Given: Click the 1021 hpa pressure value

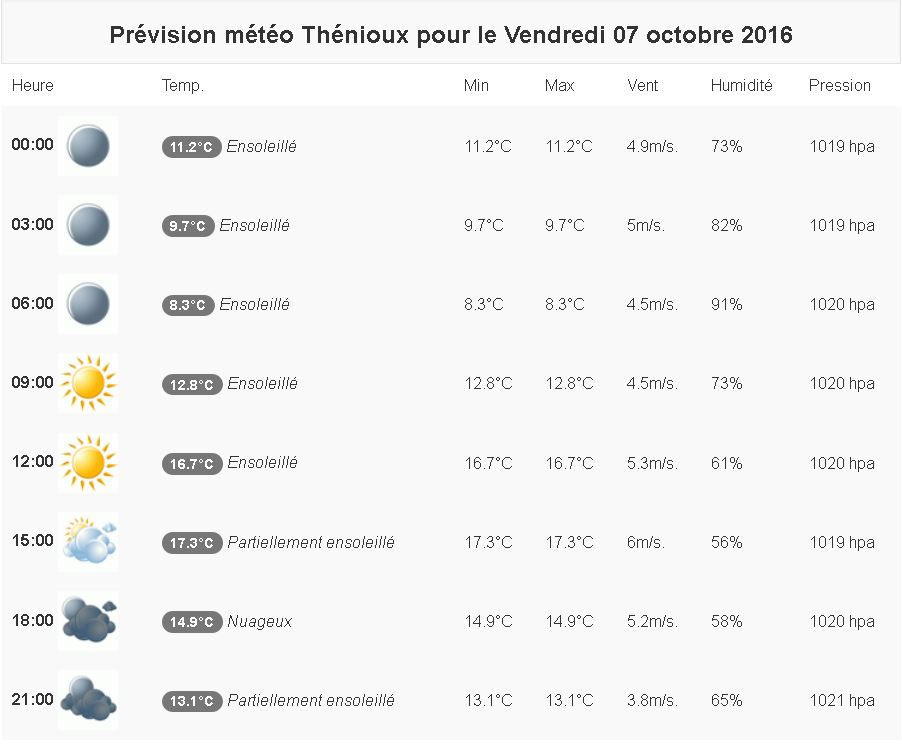Looking at the screenshot, I should 841,700.
